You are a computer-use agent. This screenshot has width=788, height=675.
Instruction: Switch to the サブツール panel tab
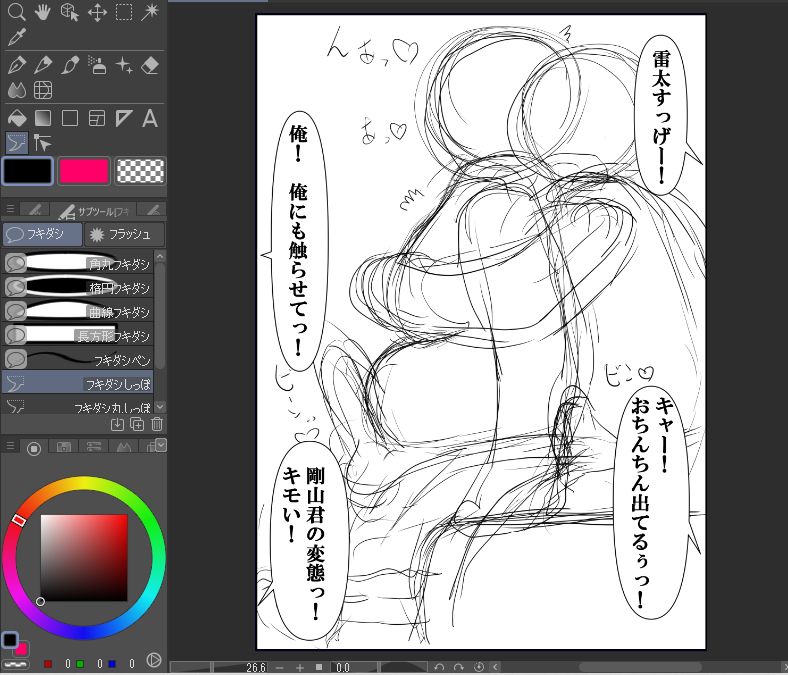[93, 211]
